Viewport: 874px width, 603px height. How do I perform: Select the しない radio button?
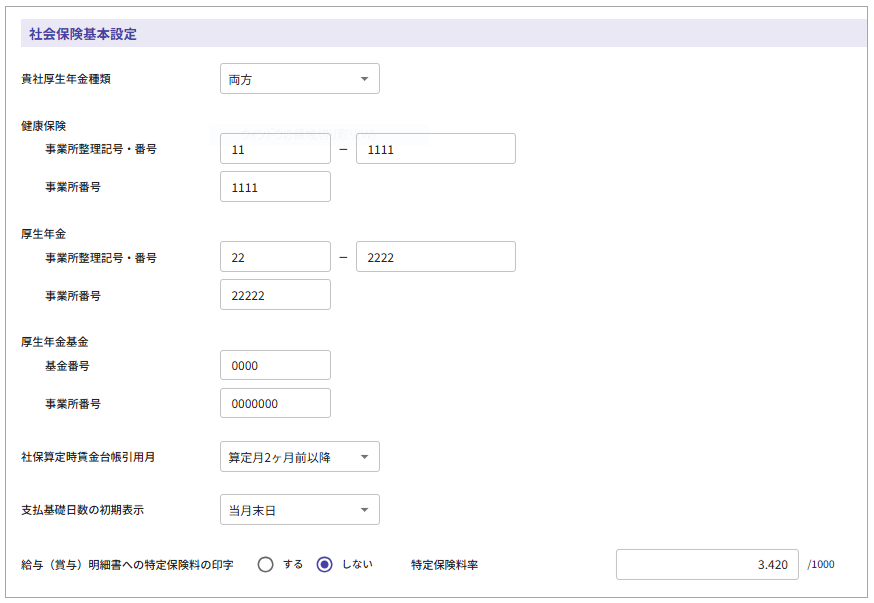point(324,564)
